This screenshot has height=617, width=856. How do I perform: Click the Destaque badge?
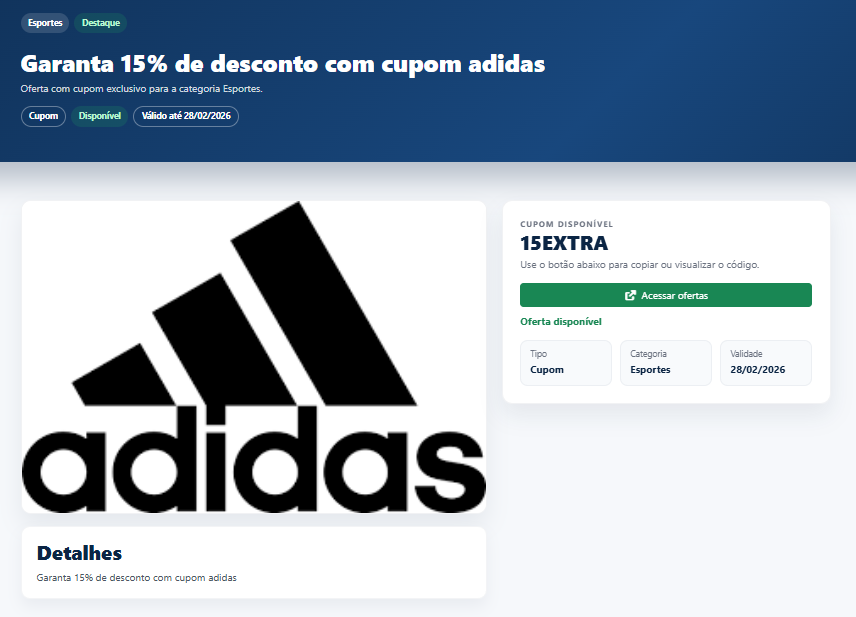pyautogui.click(x=100, y=23)
